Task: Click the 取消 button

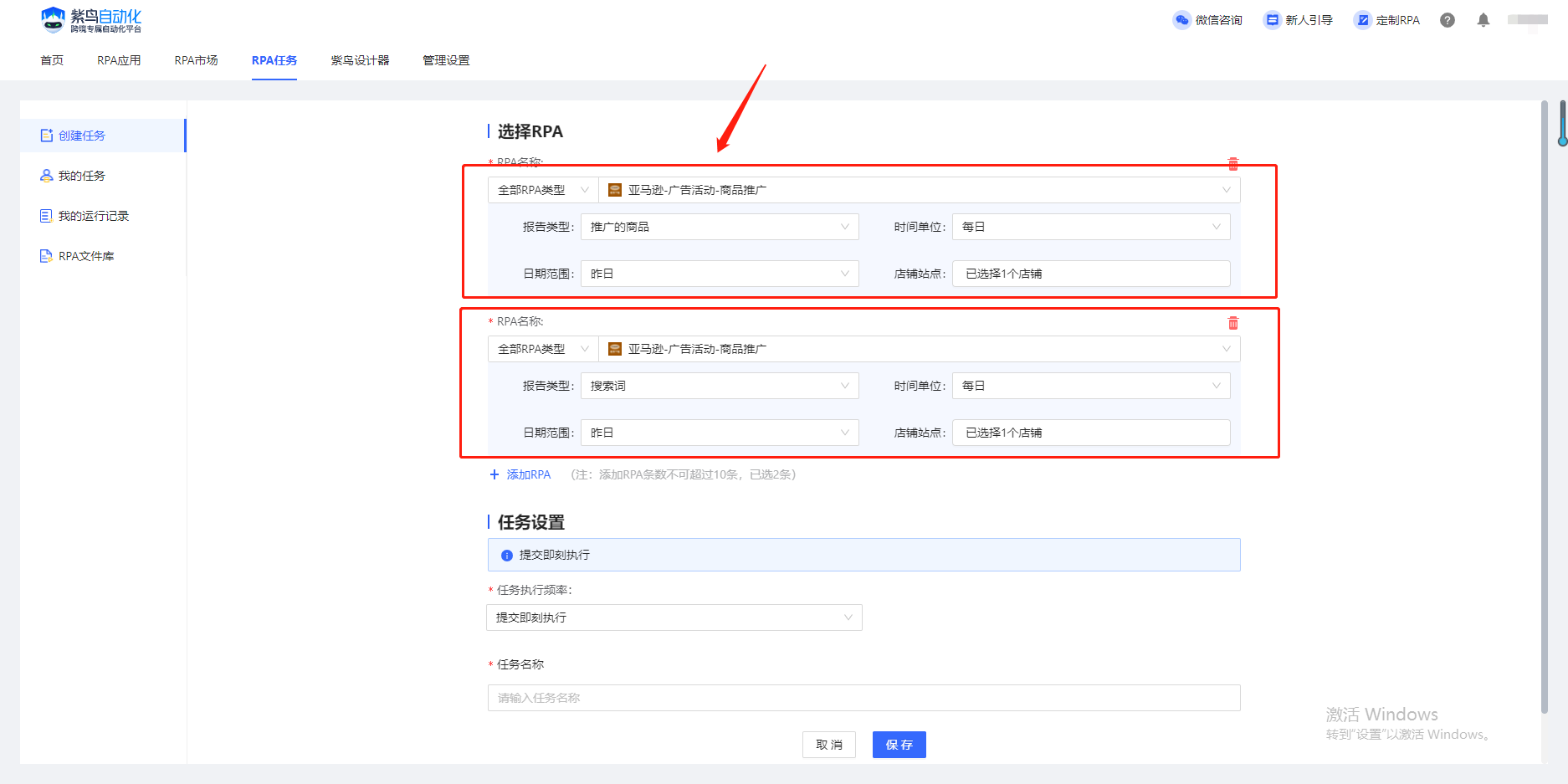Action: point(829,745)
